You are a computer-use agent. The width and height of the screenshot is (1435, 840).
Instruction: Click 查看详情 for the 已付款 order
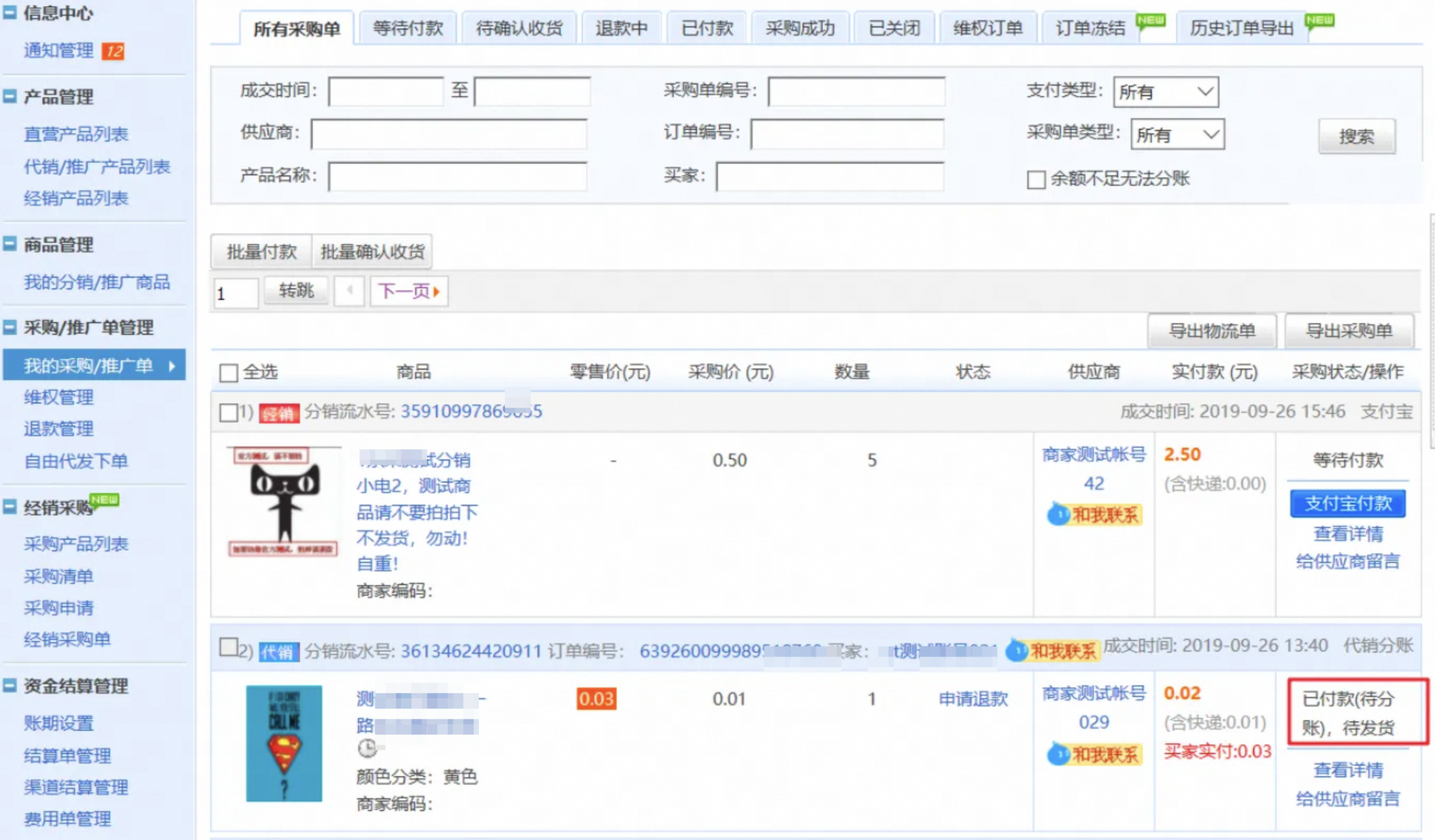(x=1348, y=770)
